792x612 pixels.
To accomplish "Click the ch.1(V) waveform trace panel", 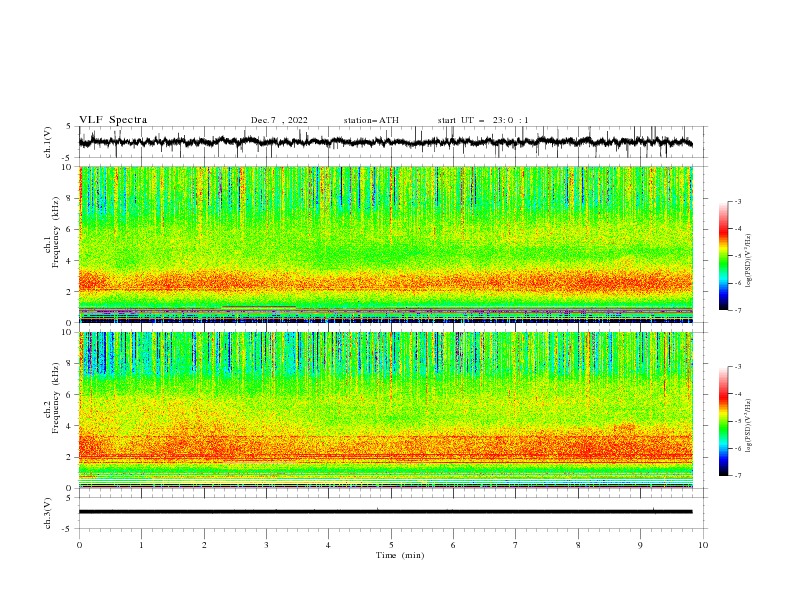I will coord(392,142).
